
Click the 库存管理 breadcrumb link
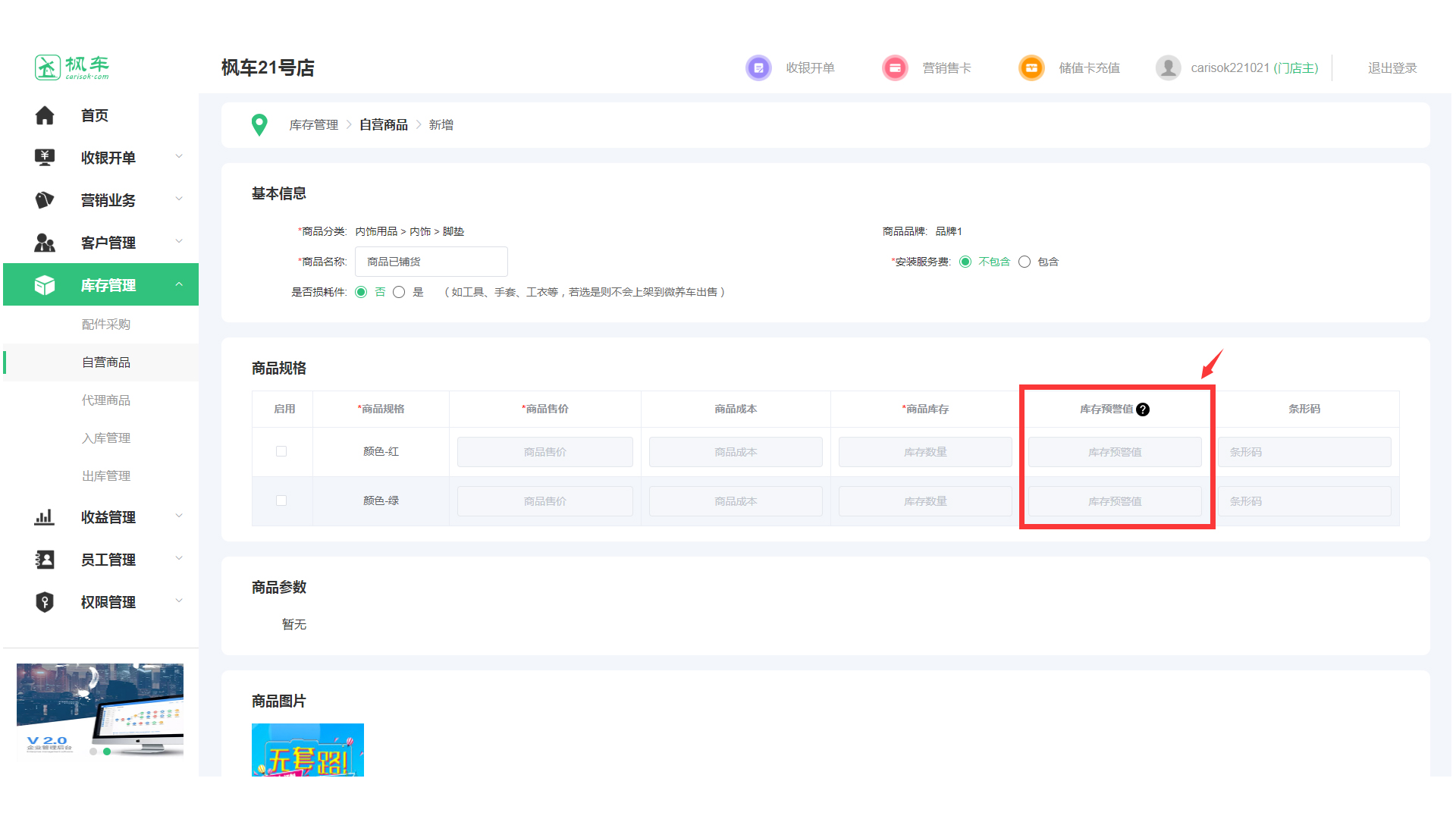313,125
